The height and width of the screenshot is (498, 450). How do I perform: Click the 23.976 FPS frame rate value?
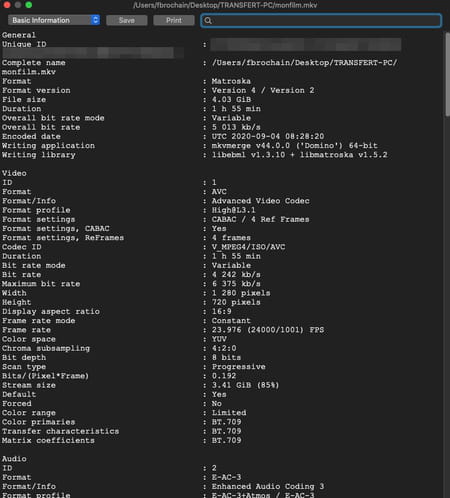[x=268, y=330]
